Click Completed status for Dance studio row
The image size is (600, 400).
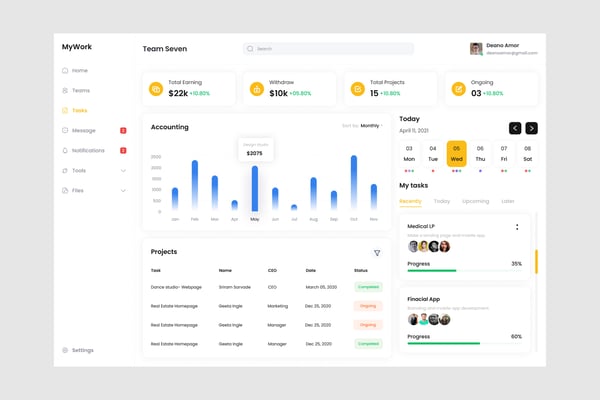click(368, 287)
